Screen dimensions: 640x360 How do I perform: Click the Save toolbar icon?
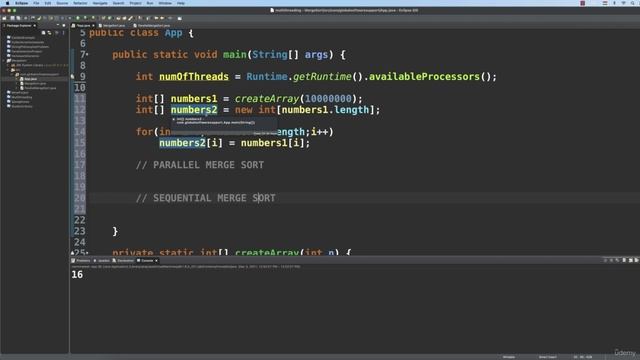(12, 18)
